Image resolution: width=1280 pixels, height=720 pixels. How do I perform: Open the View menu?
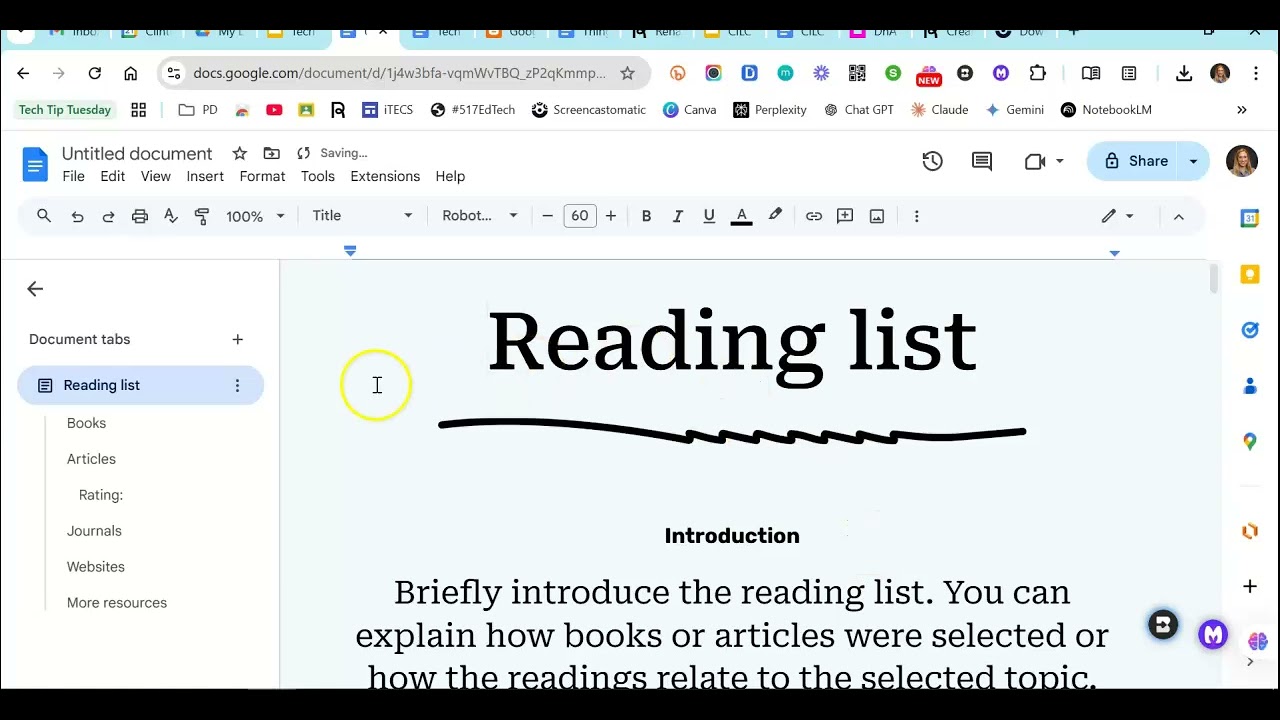[155, 176]
